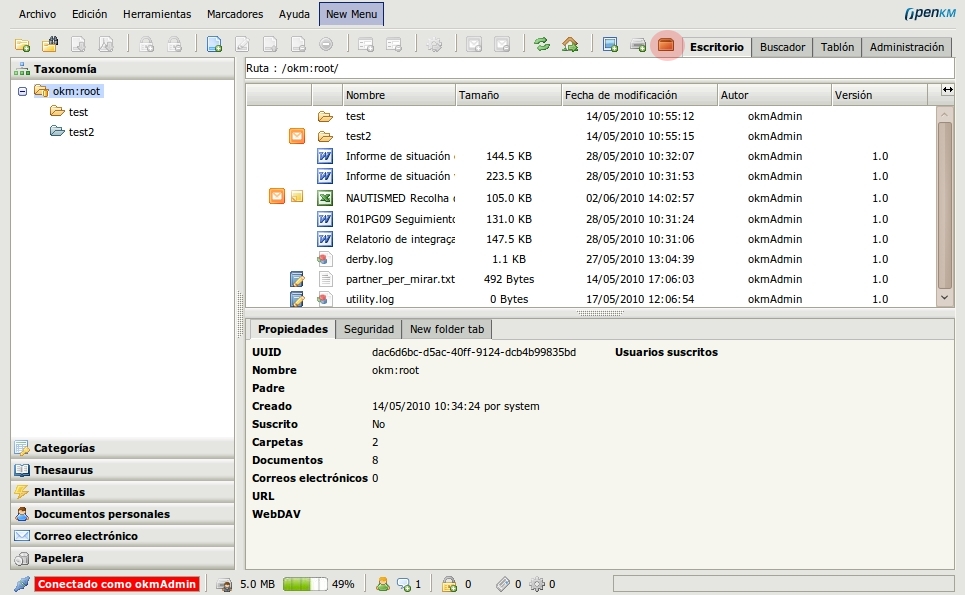965x595 pixels.
Task: Click the scanner toolbar icon
Action: click(x=638, y=45)
